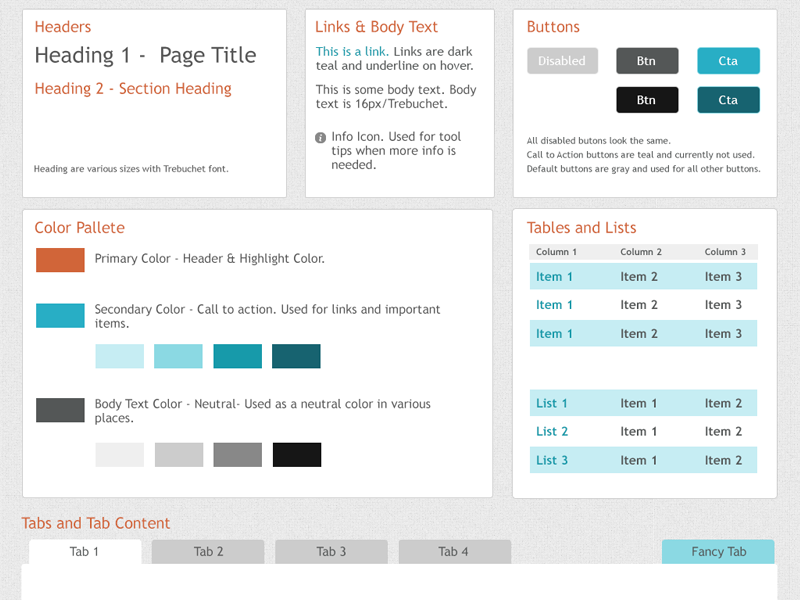
Task: Click the orange primary color swatch
Action: 60,260
